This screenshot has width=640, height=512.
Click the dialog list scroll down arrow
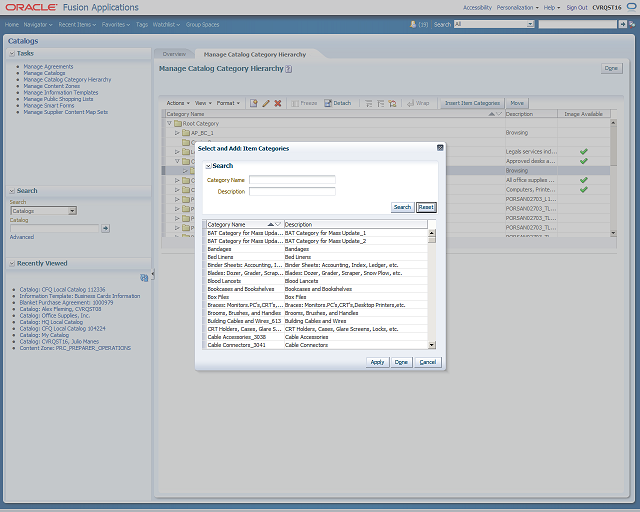431,345
